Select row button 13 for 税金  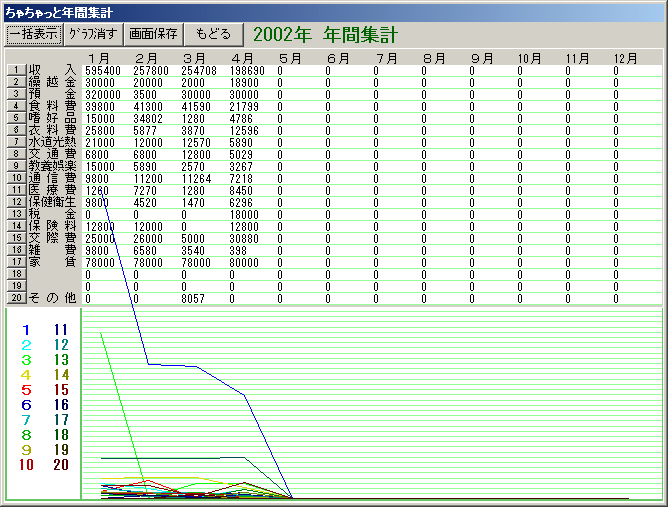16,214
